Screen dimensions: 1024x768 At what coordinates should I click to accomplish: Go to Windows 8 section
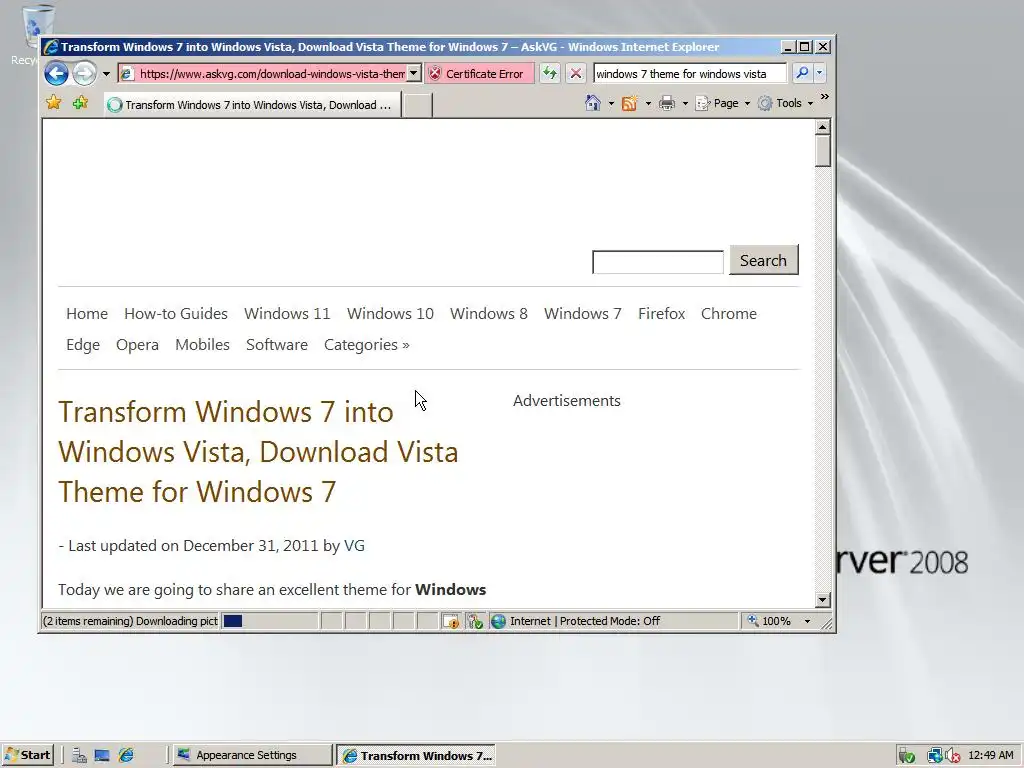tap(488, 313)
